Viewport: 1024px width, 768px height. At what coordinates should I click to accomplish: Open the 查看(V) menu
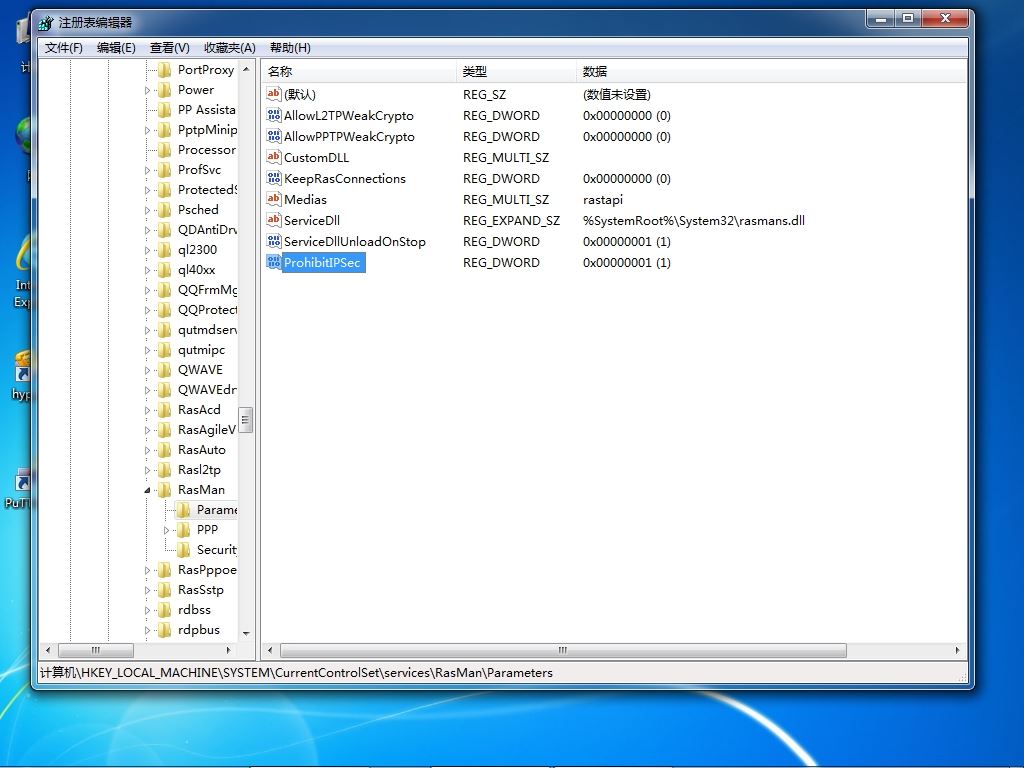[170, 48]
